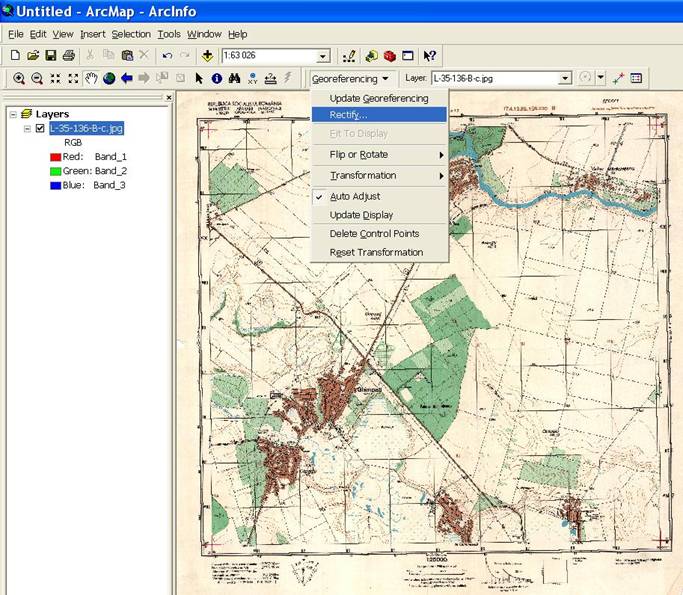The image size is (683, 595).
Task: Click the Add Data button icon
Action: (x=207, y=56)
